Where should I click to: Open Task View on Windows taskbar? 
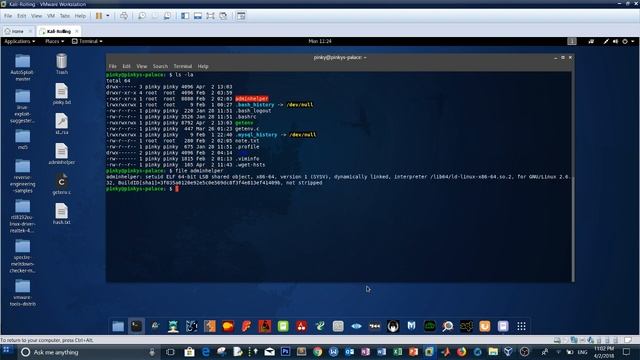[170, 352]
